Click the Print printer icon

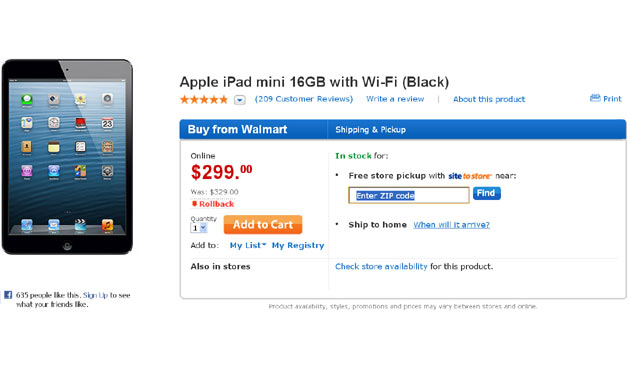coord(595,98)
